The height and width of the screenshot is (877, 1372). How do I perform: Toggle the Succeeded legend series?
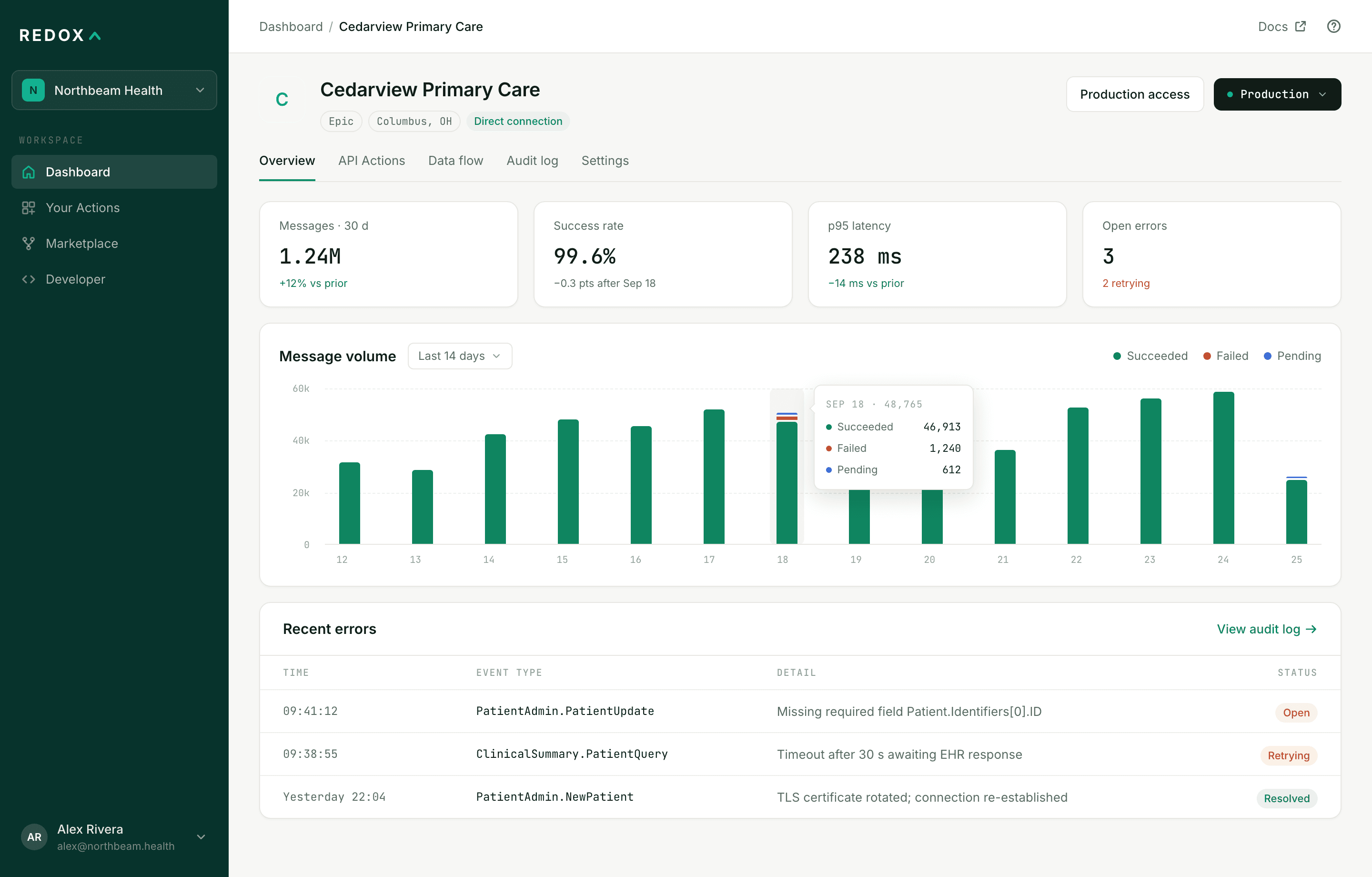(1150, 356)
